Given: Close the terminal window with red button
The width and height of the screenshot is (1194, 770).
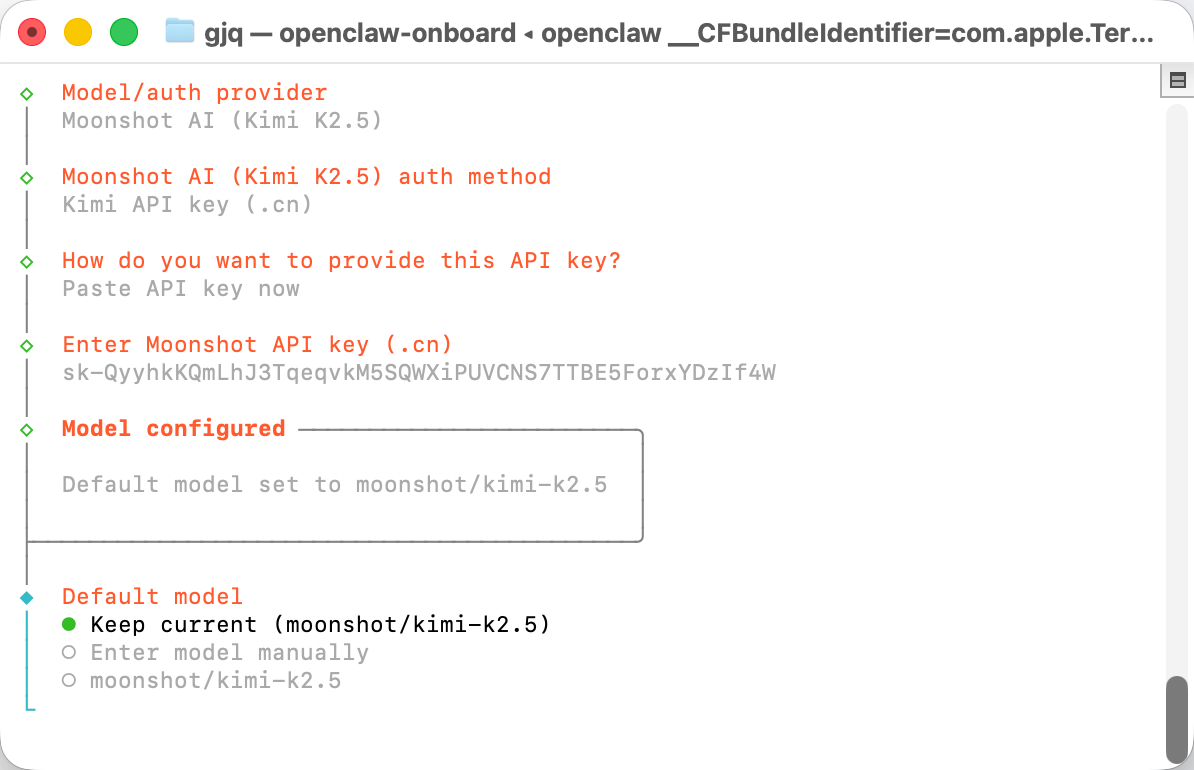Looking at the screenshot, I should (33, 32).
